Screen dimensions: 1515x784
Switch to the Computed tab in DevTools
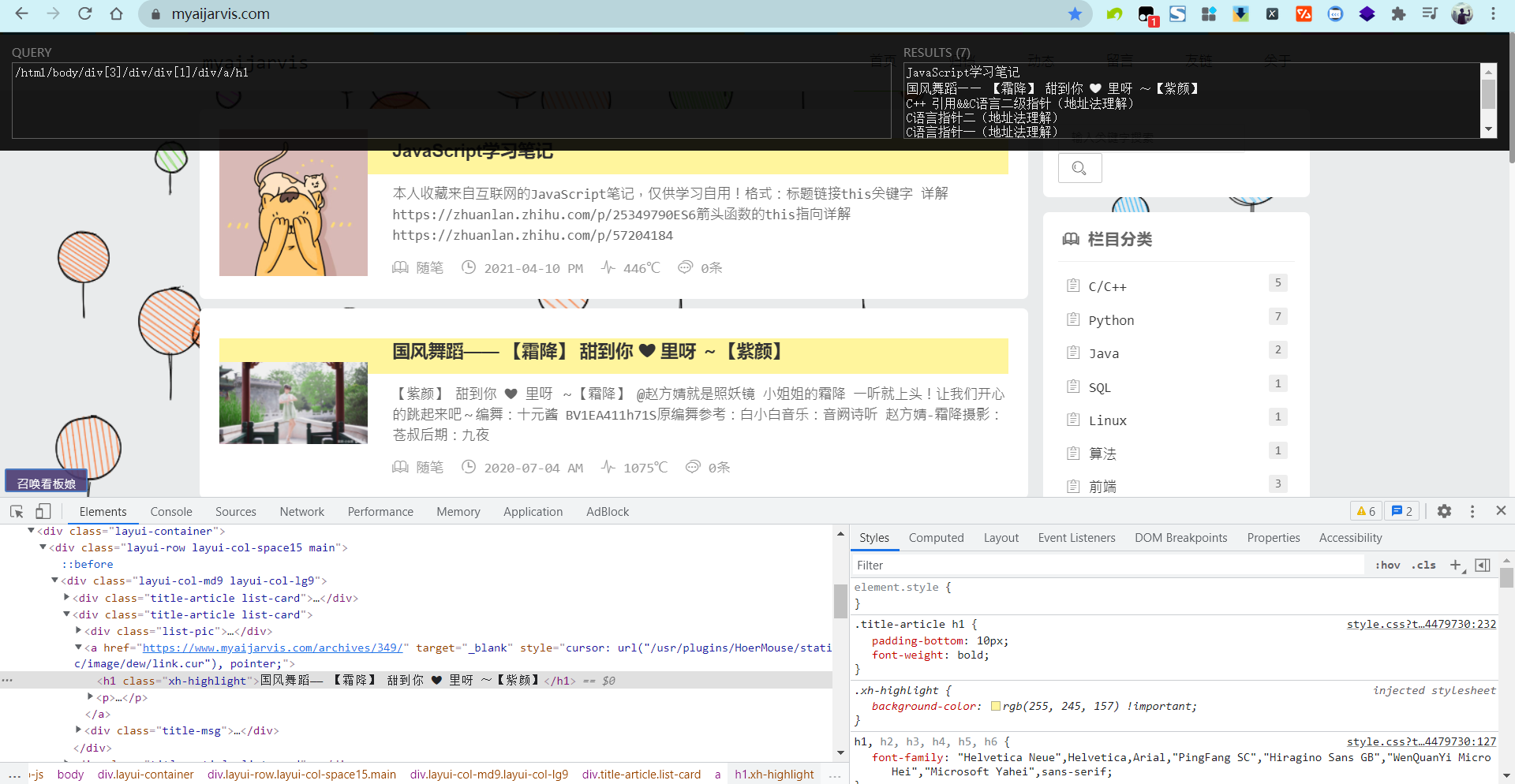pos(936,537)
